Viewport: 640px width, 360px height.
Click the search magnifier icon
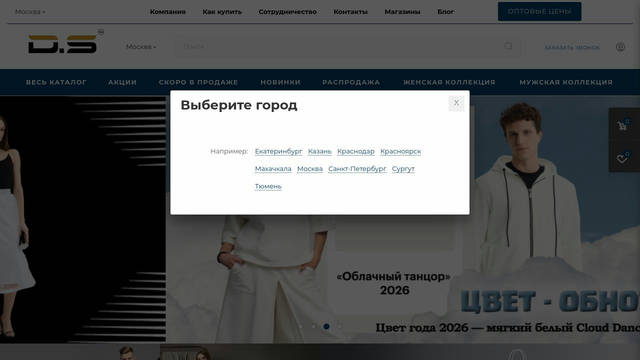508,46
